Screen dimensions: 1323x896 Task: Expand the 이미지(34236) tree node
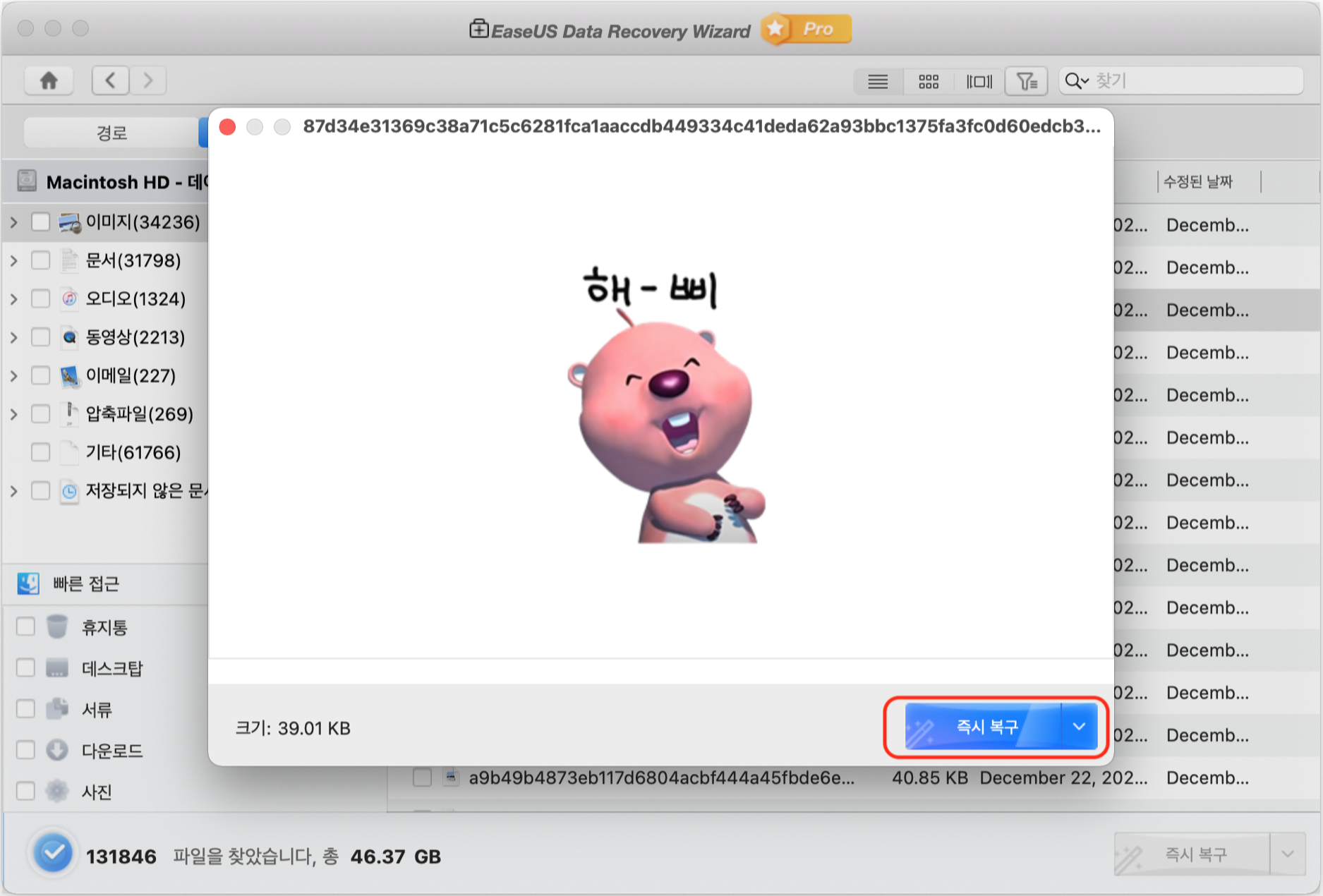pos(14,222)
